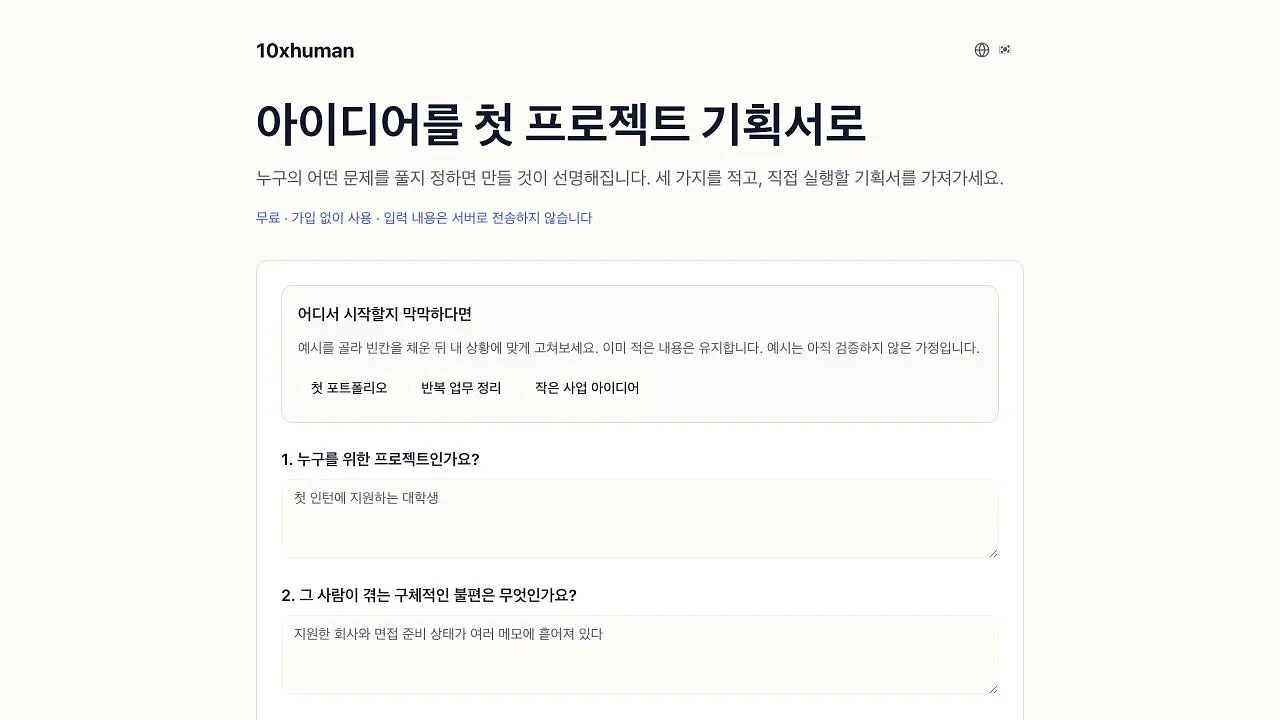Image resolution: width=1280 pixels, height=720 pixels.
Task: Choose the 첫 포트폴리오 example
Action: (x=349, y=388)
